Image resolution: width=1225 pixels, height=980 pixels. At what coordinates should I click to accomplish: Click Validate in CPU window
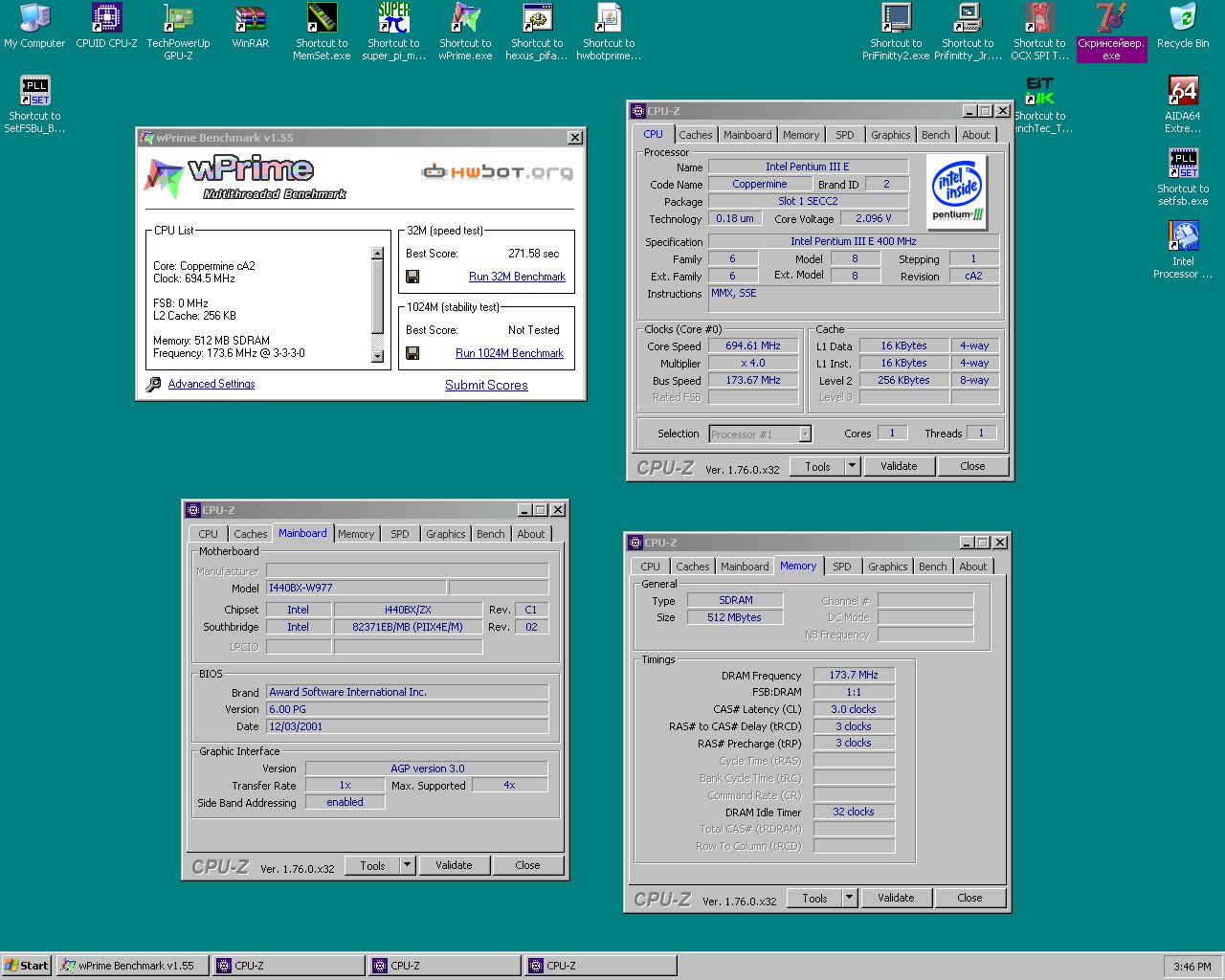coord(899,466)
